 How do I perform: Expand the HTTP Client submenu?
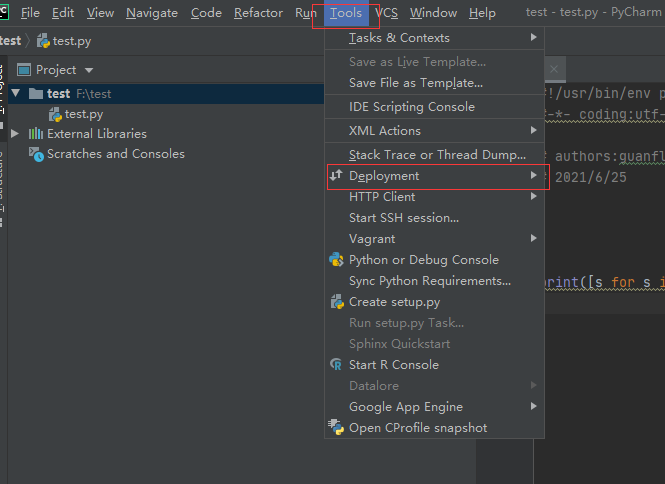[434, 197]
